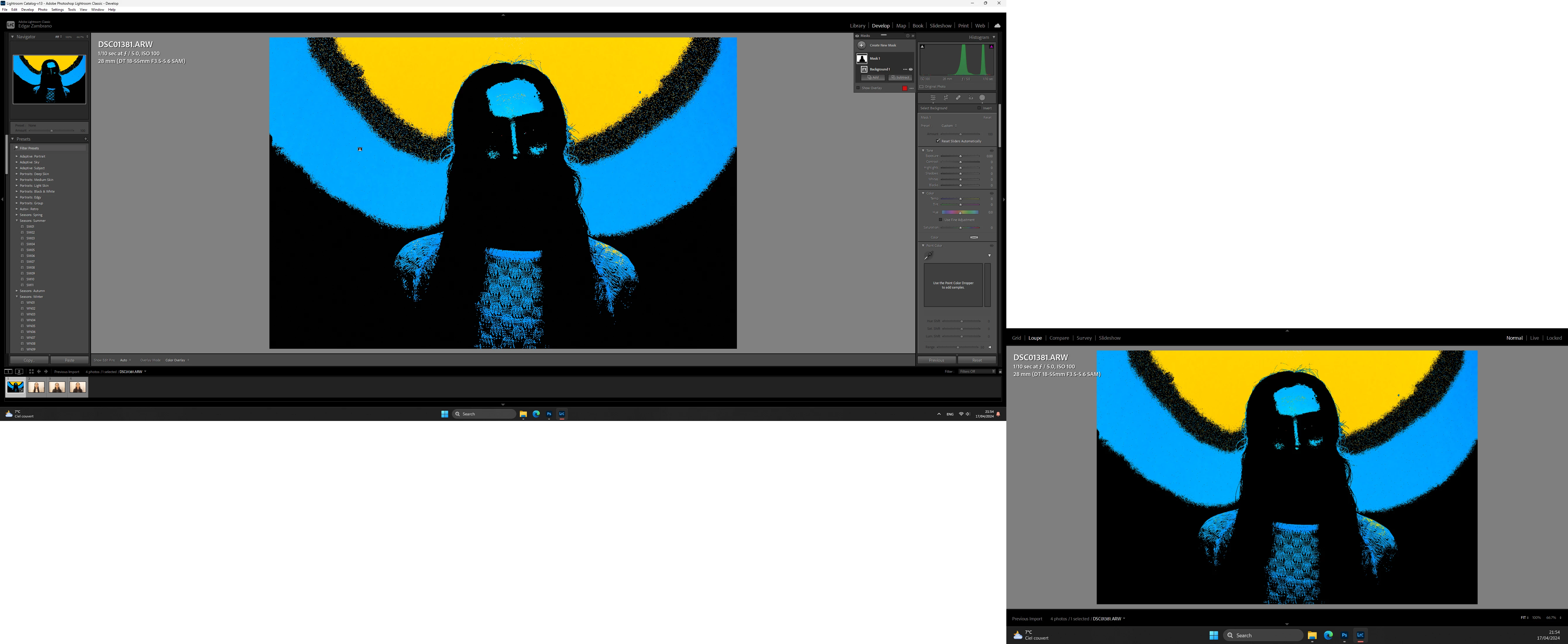The width and height of the screenshot is (1568, 644).
Task: Open the Edit sliders tool icon
Action: pyautogui.click(x=933, y=98)
